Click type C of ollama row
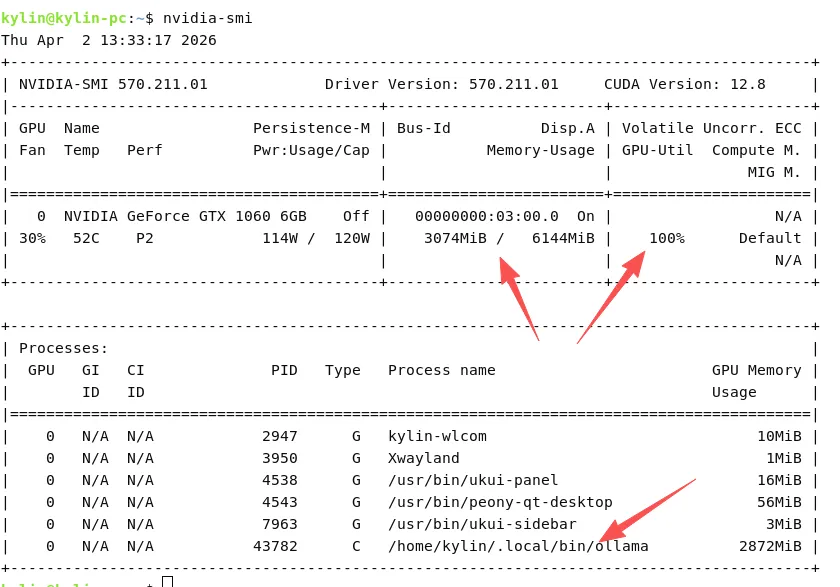 356,546
